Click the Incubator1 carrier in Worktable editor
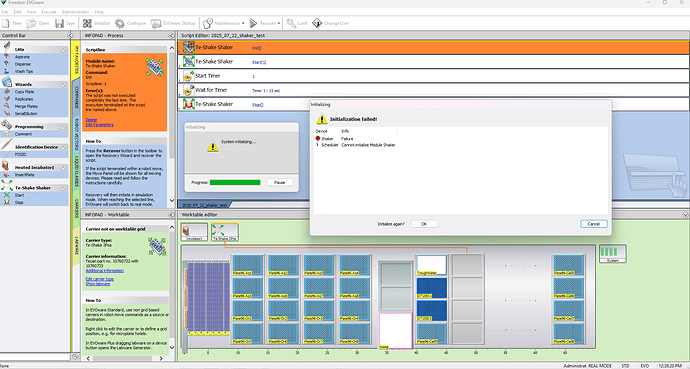This screenshot has width=690, height=369. point(194,232)
